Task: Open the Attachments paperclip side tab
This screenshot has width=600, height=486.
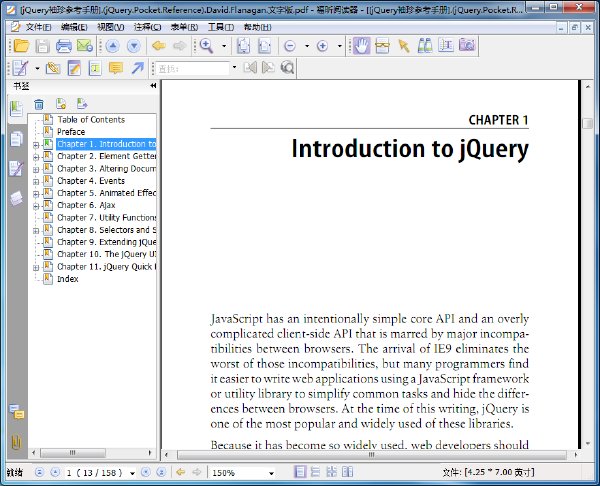Action: [16, 442]
